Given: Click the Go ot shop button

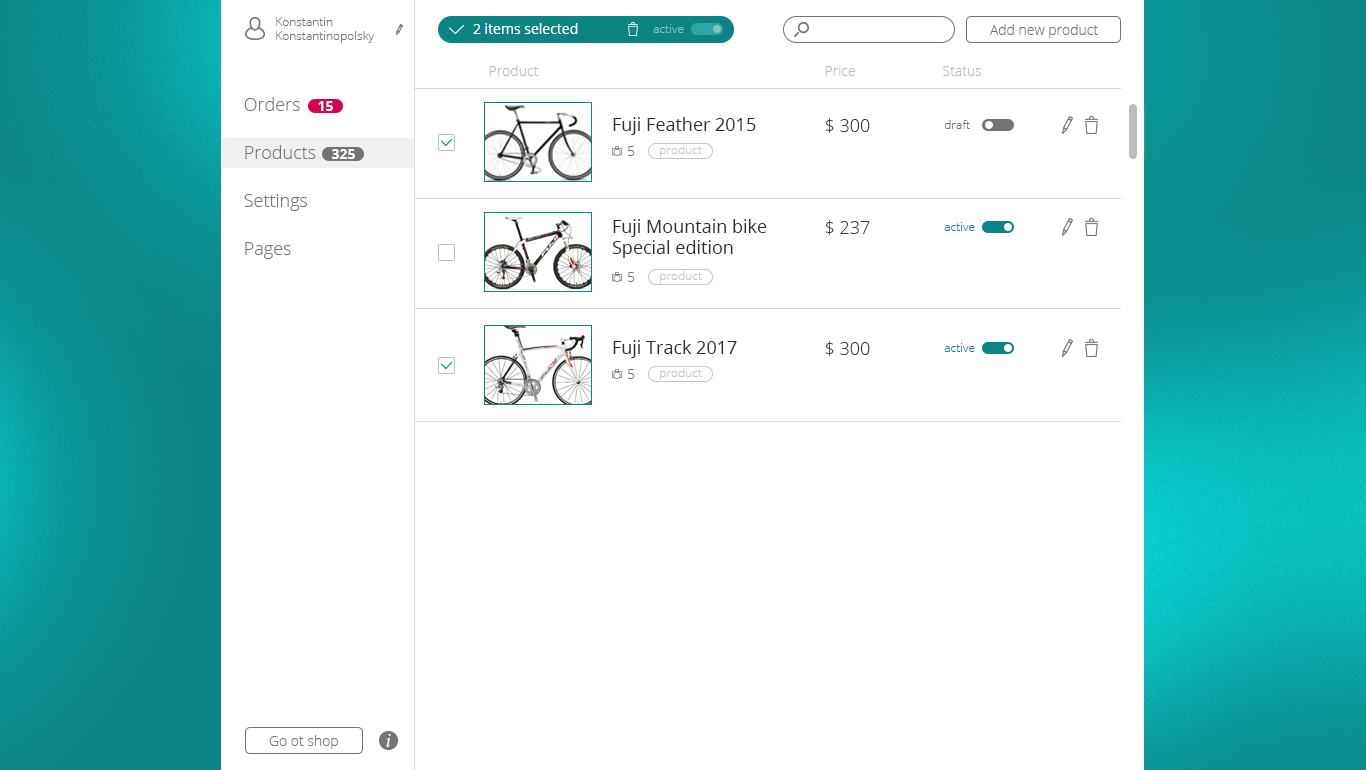Looking at the screenshot, I should pos(304,741).
